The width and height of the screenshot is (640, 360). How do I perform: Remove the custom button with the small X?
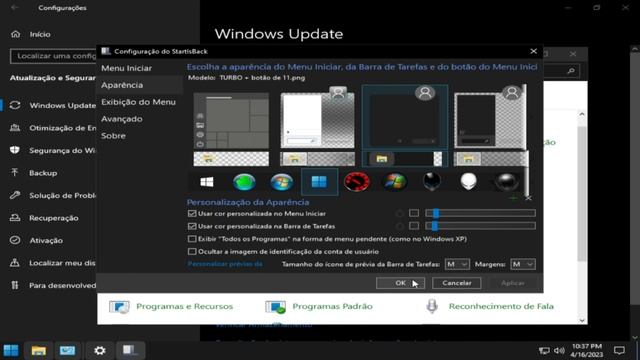click(528, 198)
